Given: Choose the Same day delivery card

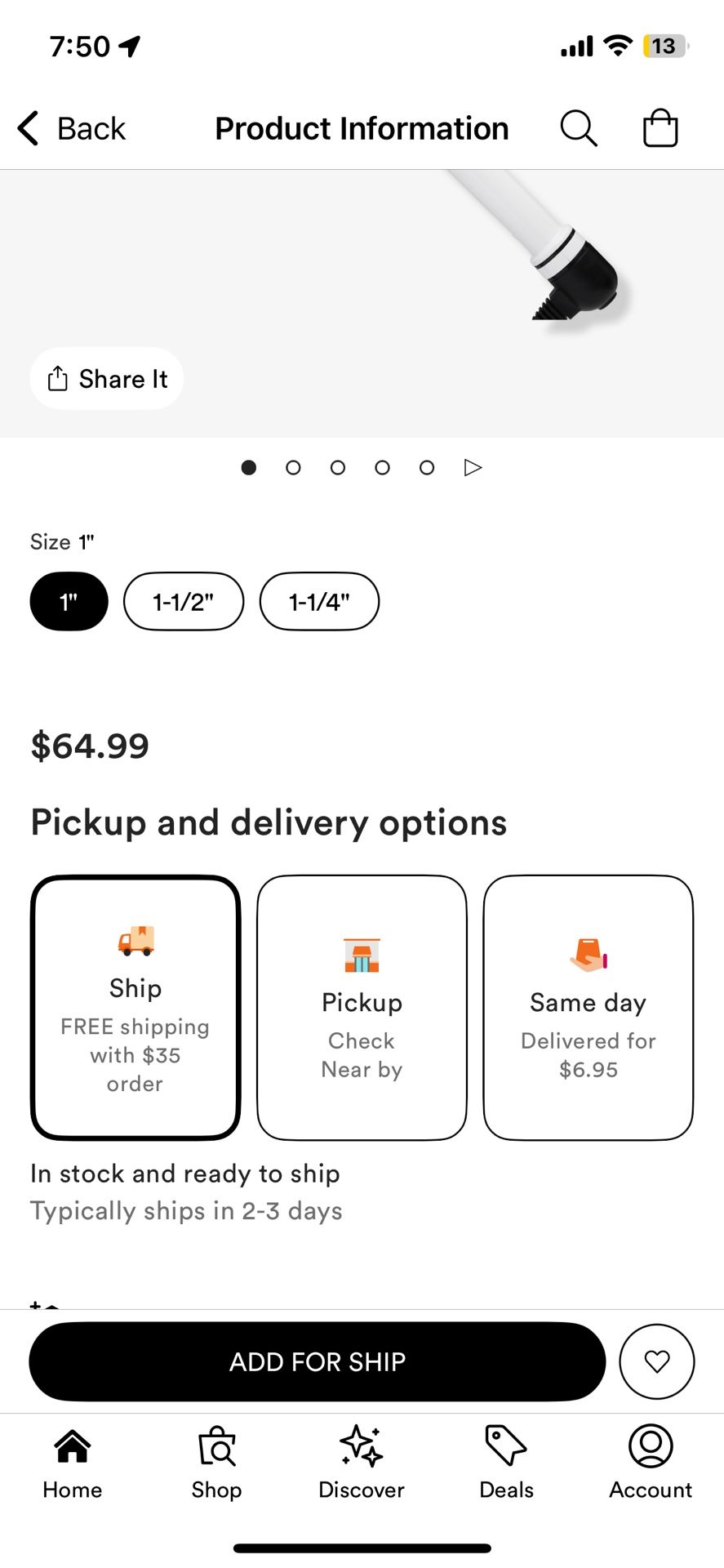Looking at the screenshot, I should [x=589, y=1008].
